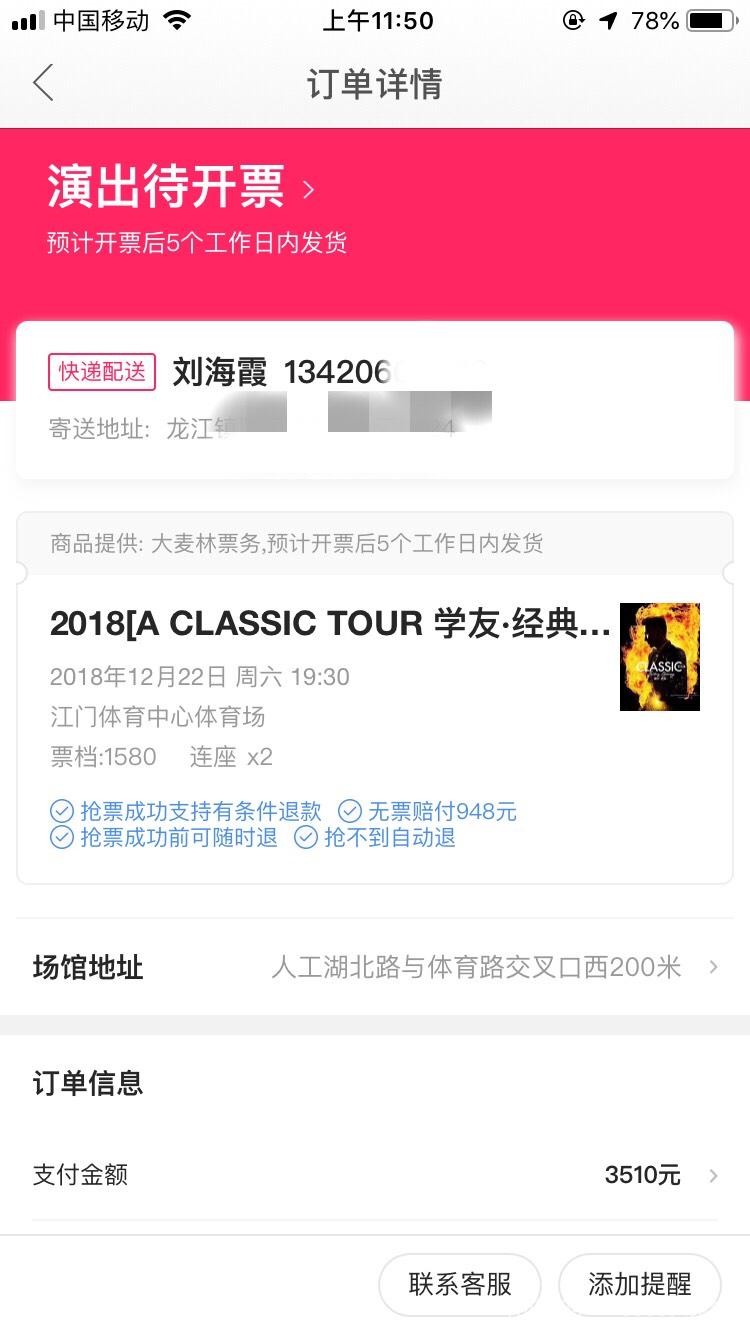This screenshot has width=750, height=1334.
Task: Tap the 抢票成功支持有条件退款 check icon
Action: pyautogui.click(x=62, y=811)
